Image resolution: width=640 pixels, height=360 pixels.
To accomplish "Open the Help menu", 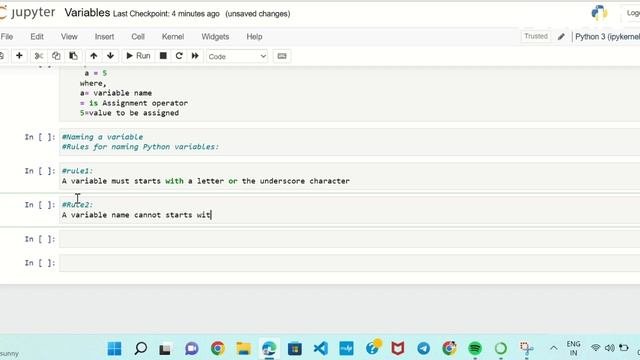I will pos(254,37).
